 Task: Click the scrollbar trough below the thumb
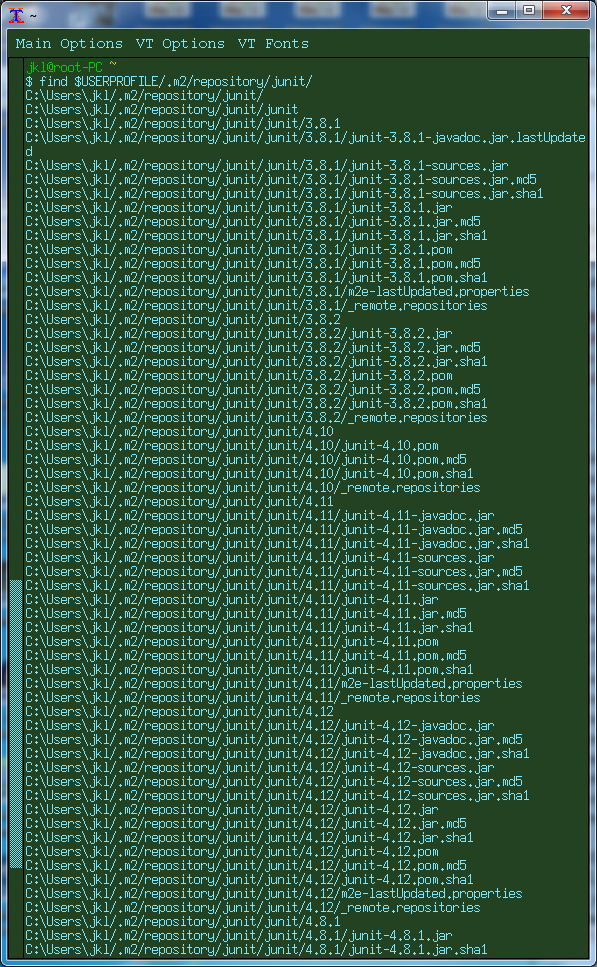coord(16,912)
